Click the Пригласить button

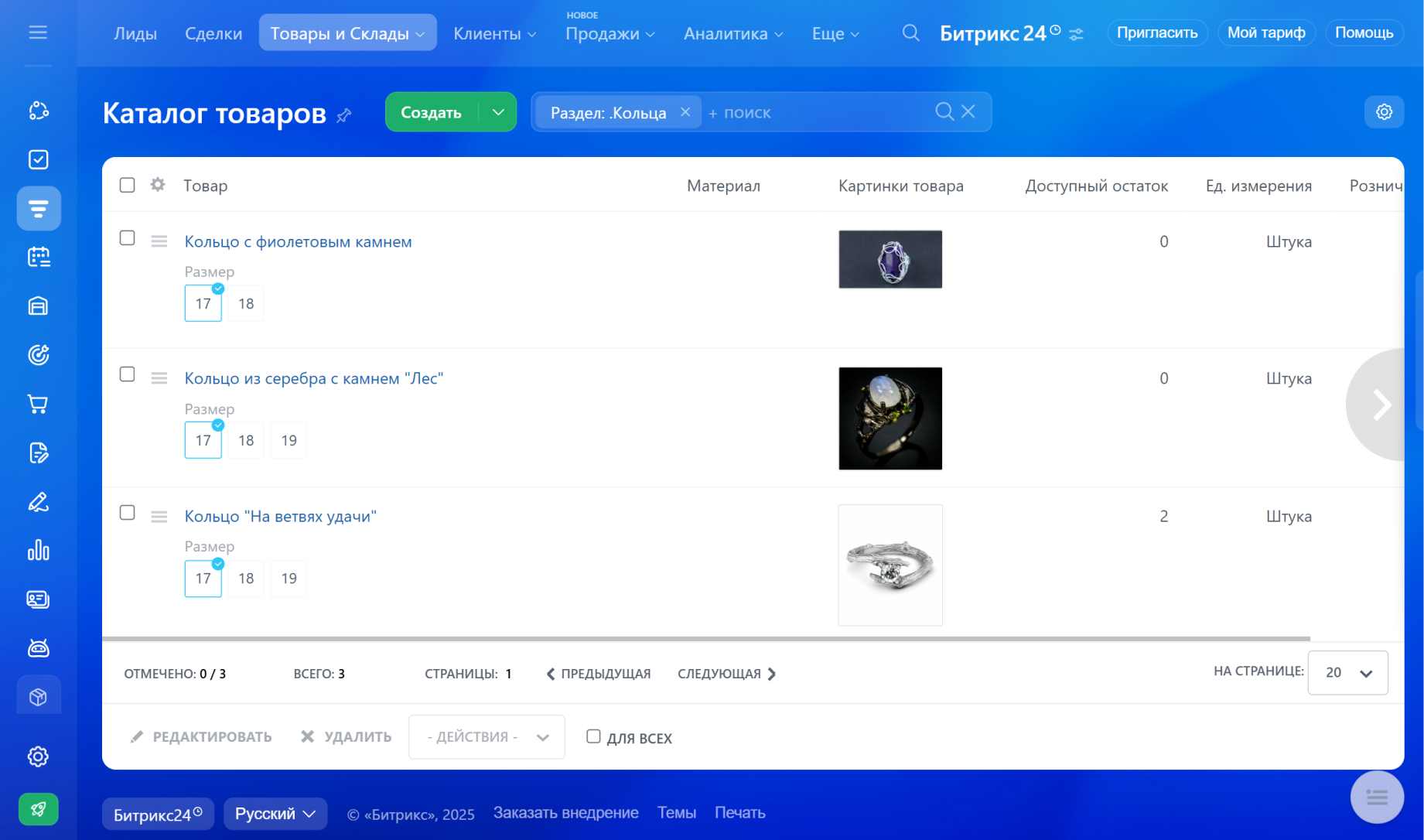(x=1157, y=32)
